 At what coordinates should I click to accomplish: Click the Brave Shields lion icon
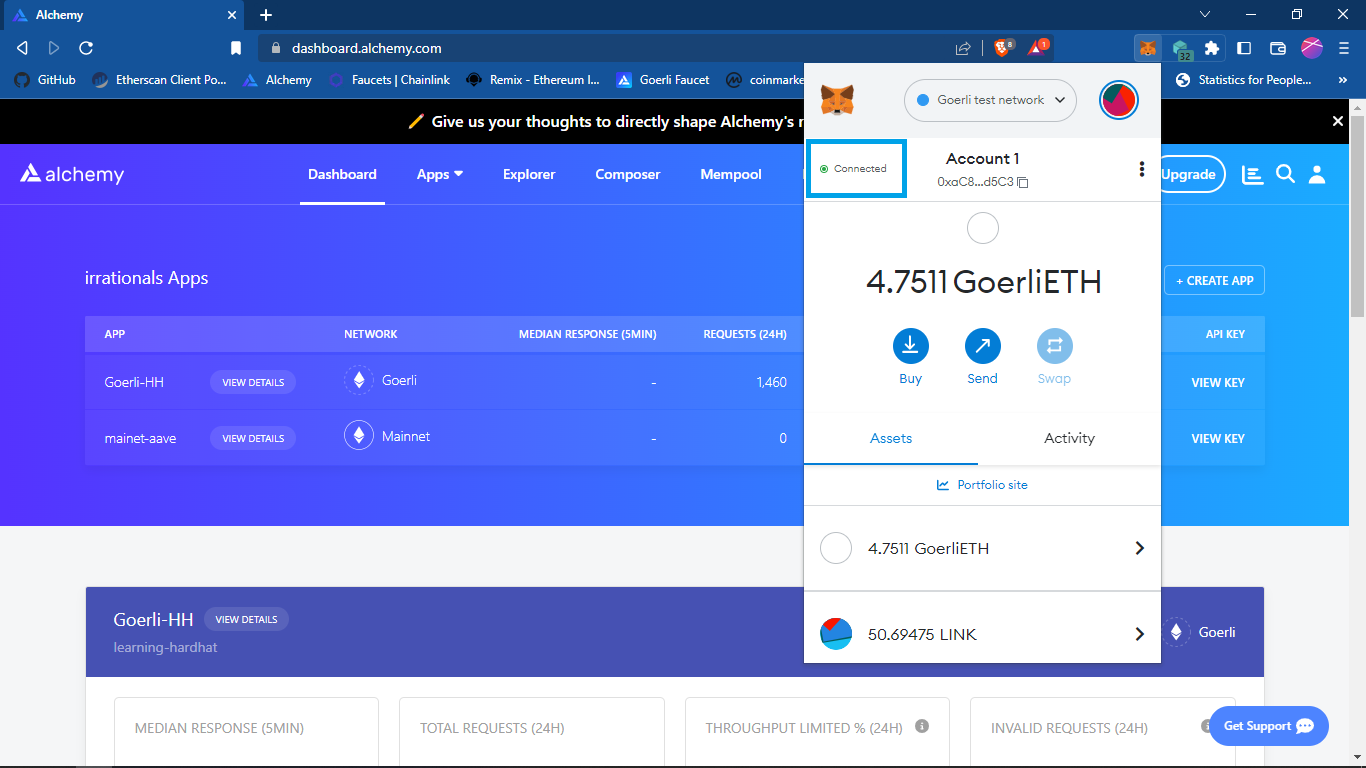point(1004,48)
